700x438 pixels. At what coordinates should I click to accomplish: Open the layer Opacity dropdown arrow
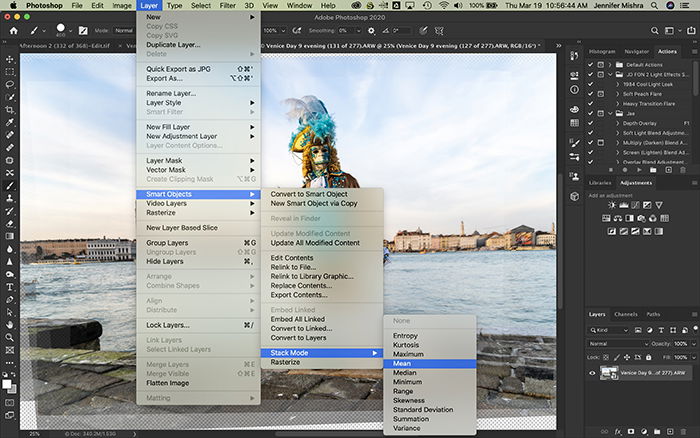(x=694, y=344)
